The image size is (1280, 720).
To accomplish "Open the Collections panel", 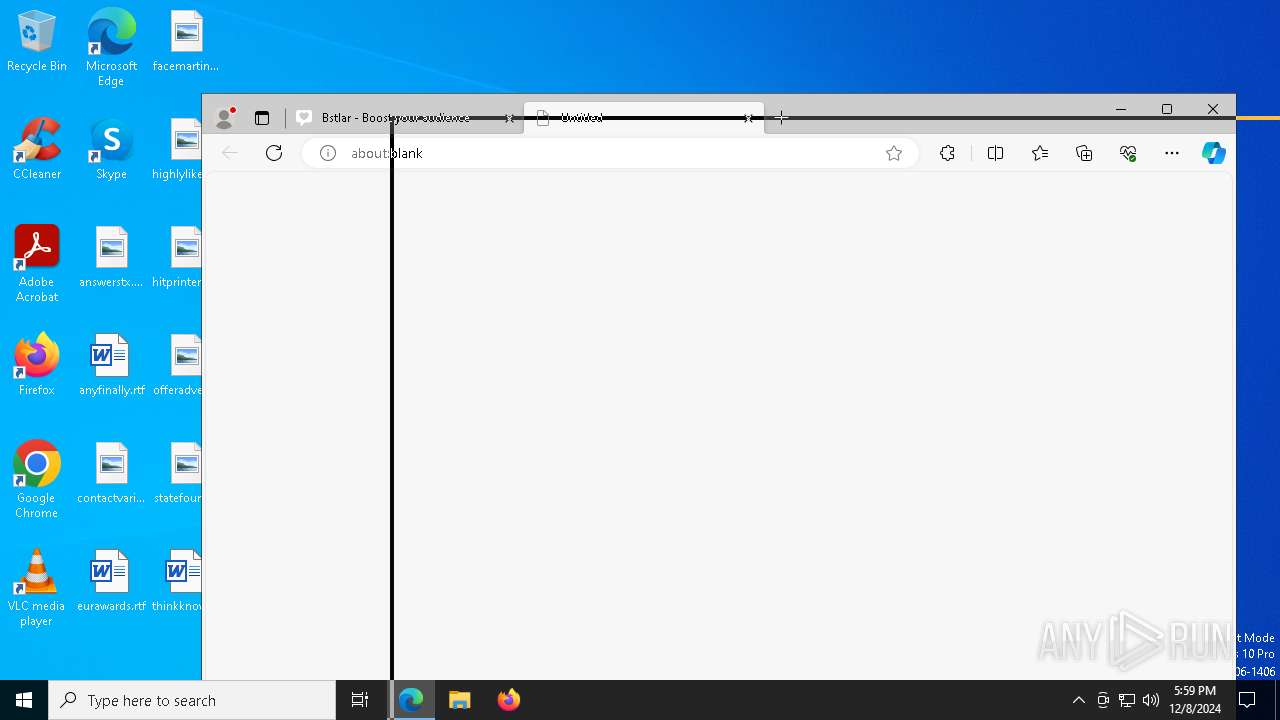I will (x=1084, y=153).
